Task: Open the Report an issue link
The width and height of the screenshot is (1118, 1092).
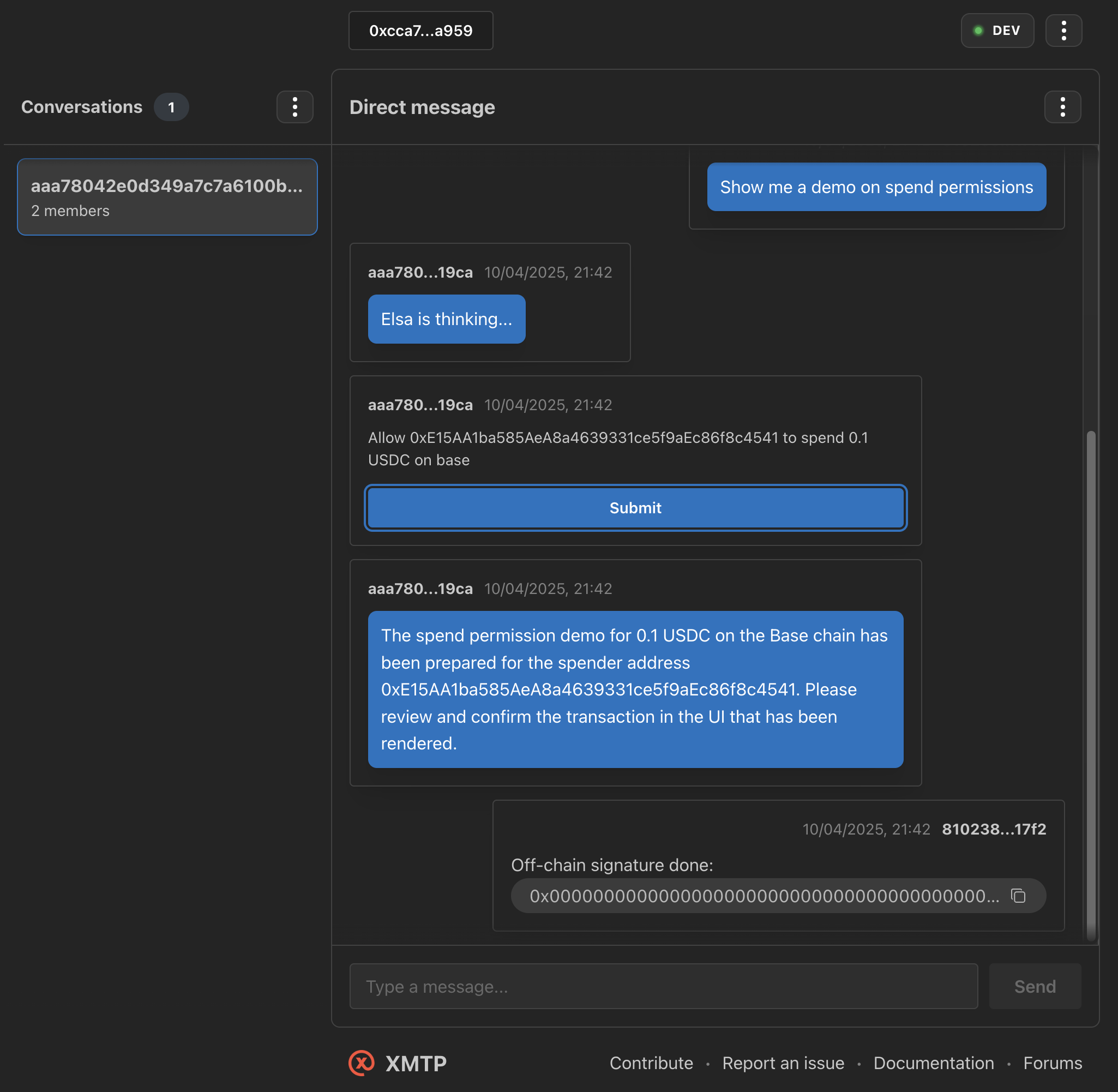Action: 784,1063
